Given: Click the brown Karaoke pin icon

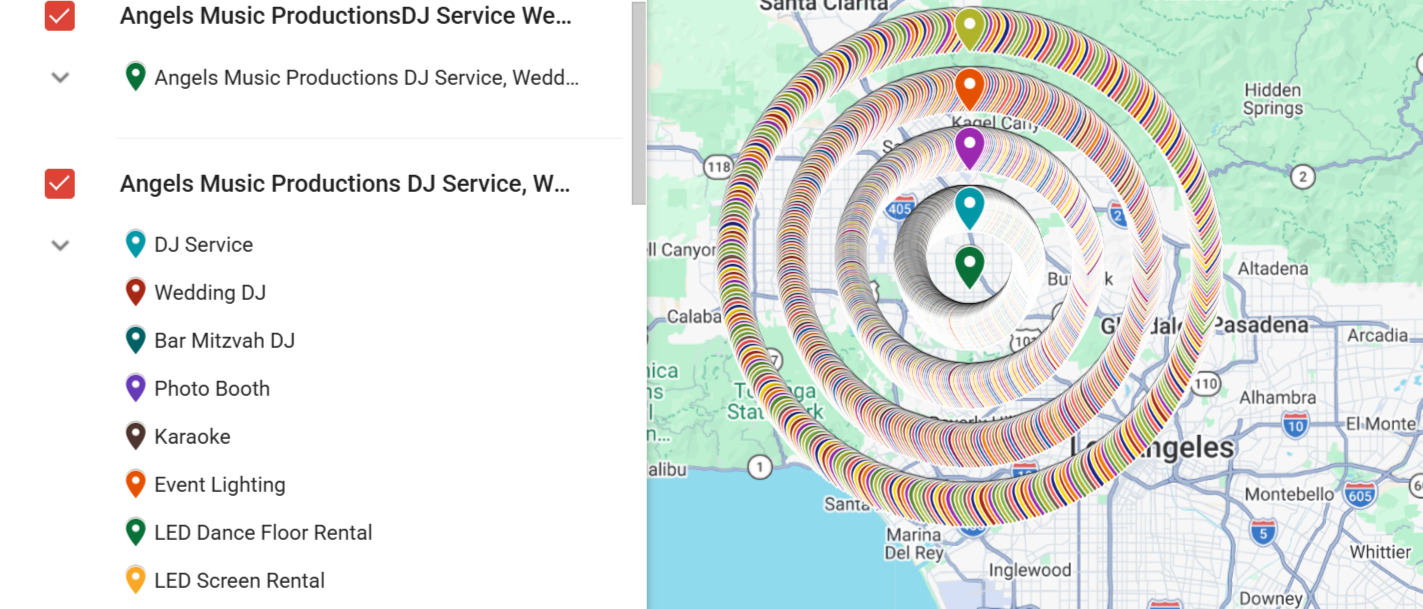Looking at the screenshot, I should [x=135, y=436].
